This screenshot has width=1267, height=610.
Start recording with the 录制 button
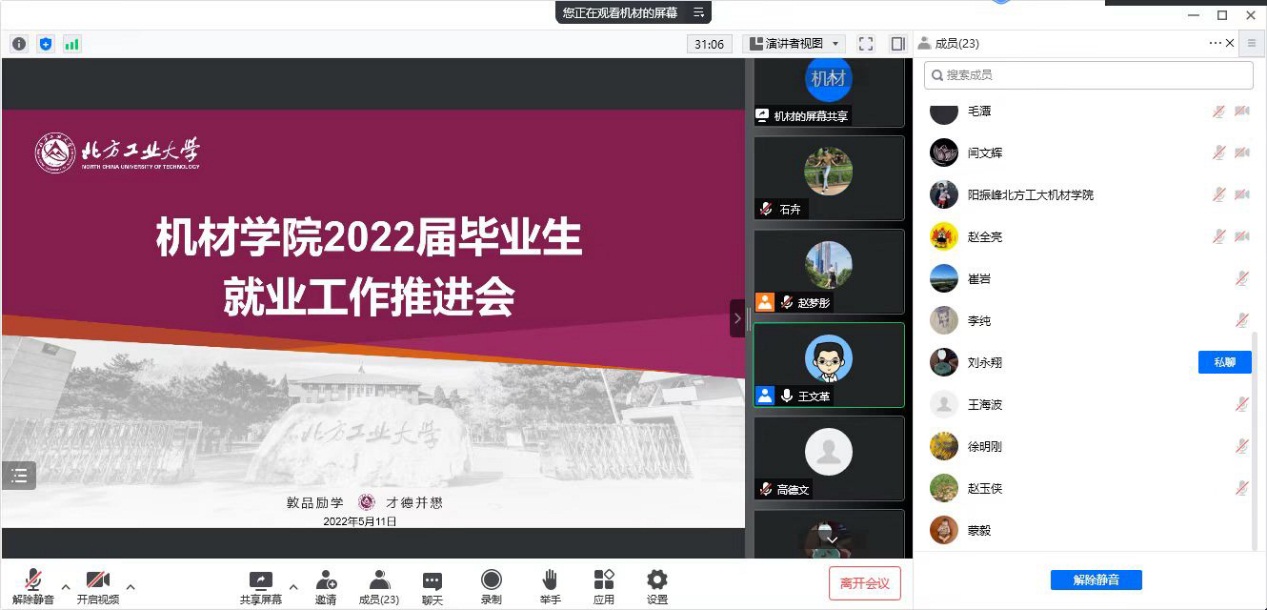click(491, 586)
